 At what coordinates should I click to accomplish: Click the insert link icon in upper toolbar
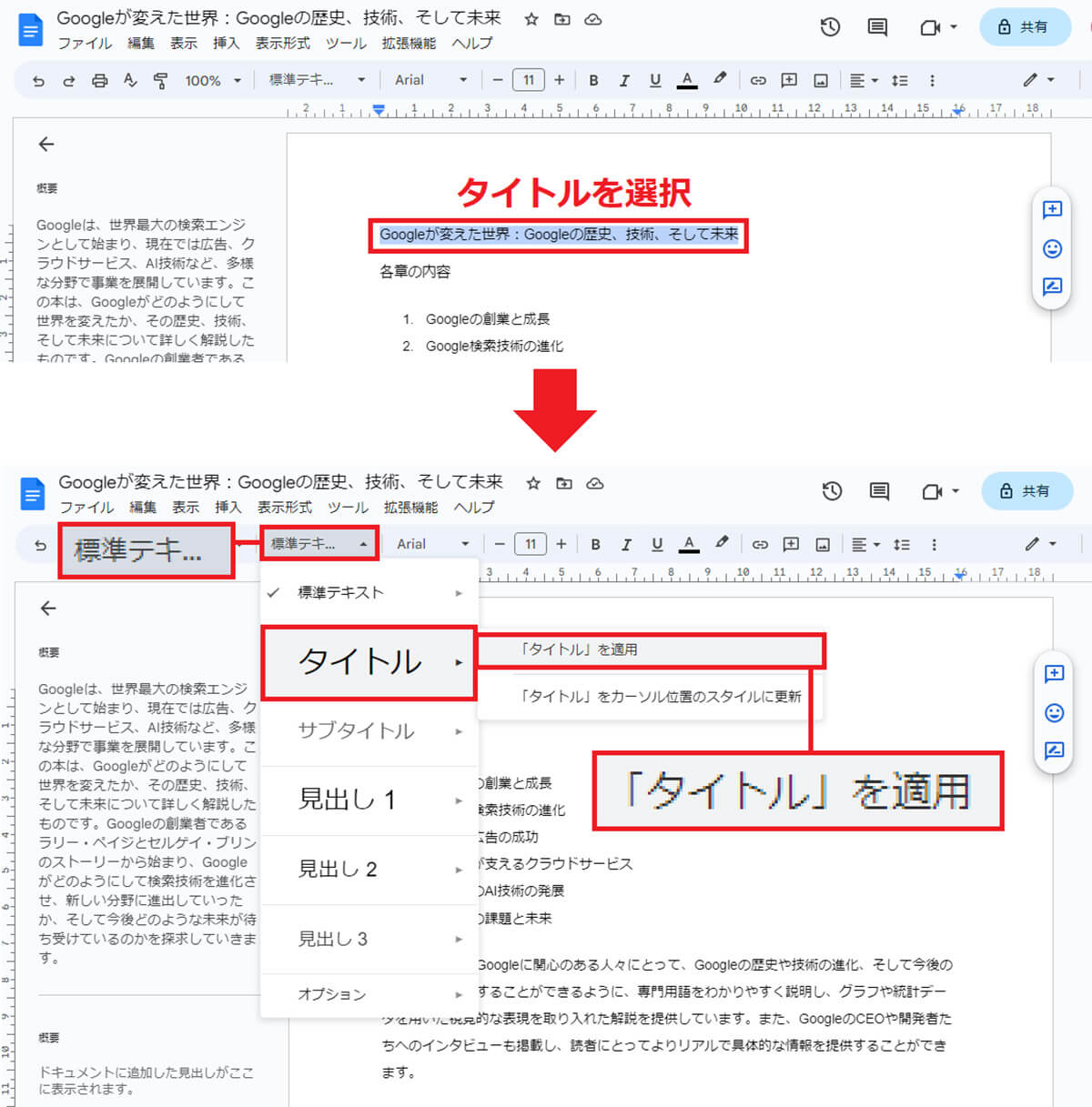point(758,80)
